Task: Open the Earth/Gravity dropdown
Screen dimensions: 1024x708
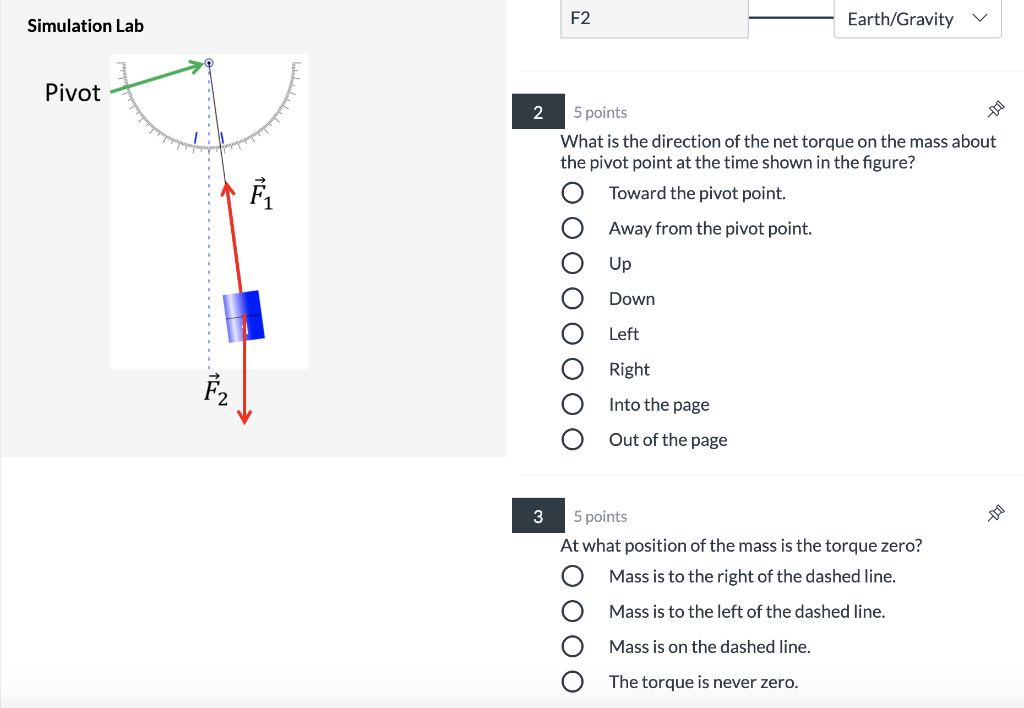Action: click(x=916, y=18)
